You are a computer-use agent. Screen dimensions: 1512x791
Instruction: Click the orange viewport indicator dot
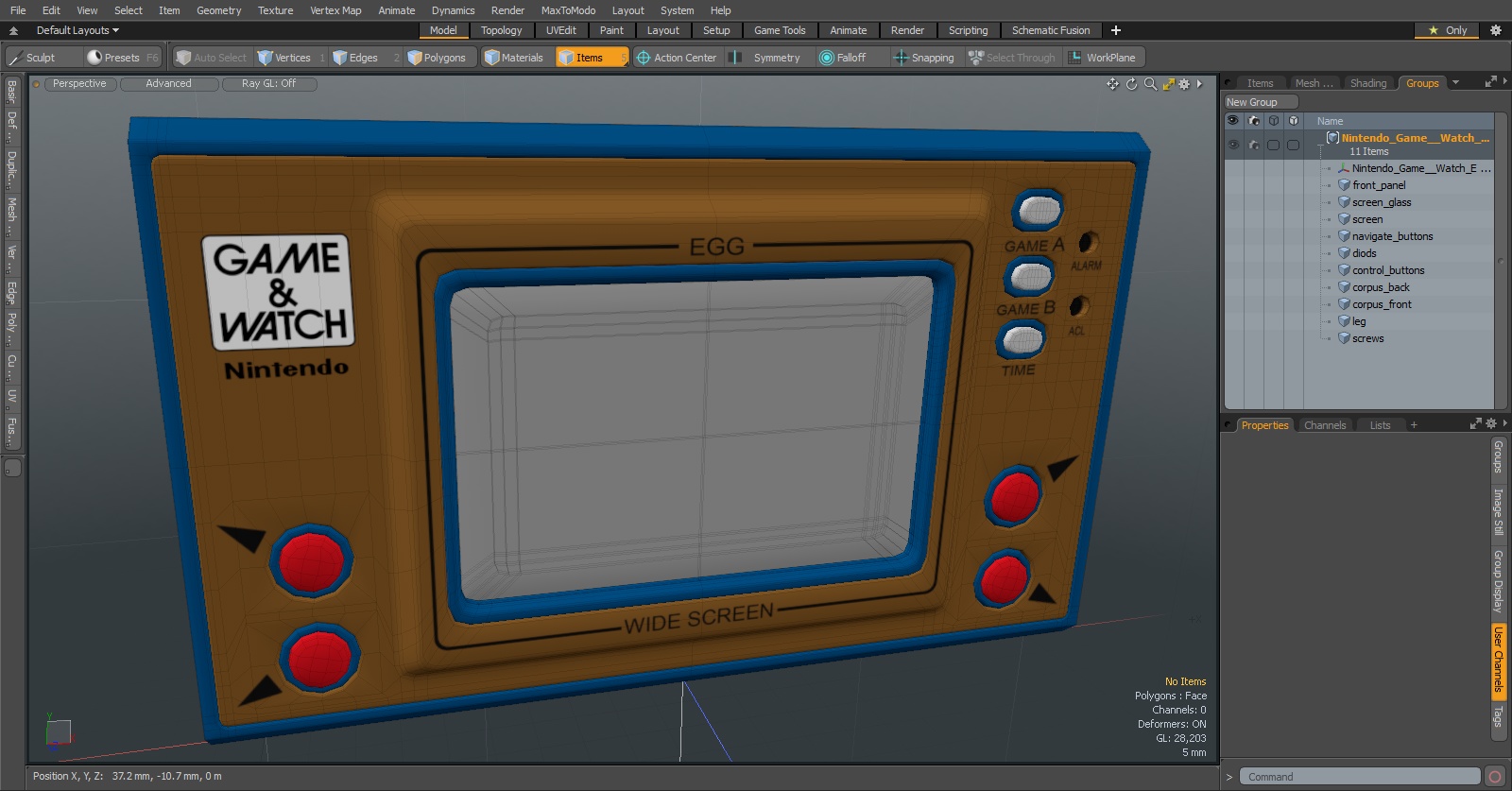[36, 84]
